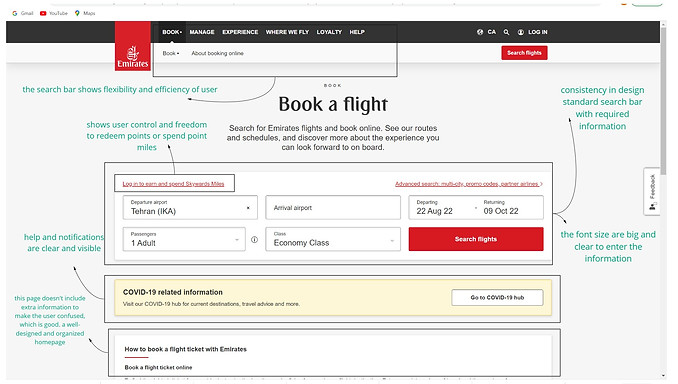Viewport: 678px width, 384px height.
Task: Click the Arrival airport field
Action: click(x=333, y=208)
